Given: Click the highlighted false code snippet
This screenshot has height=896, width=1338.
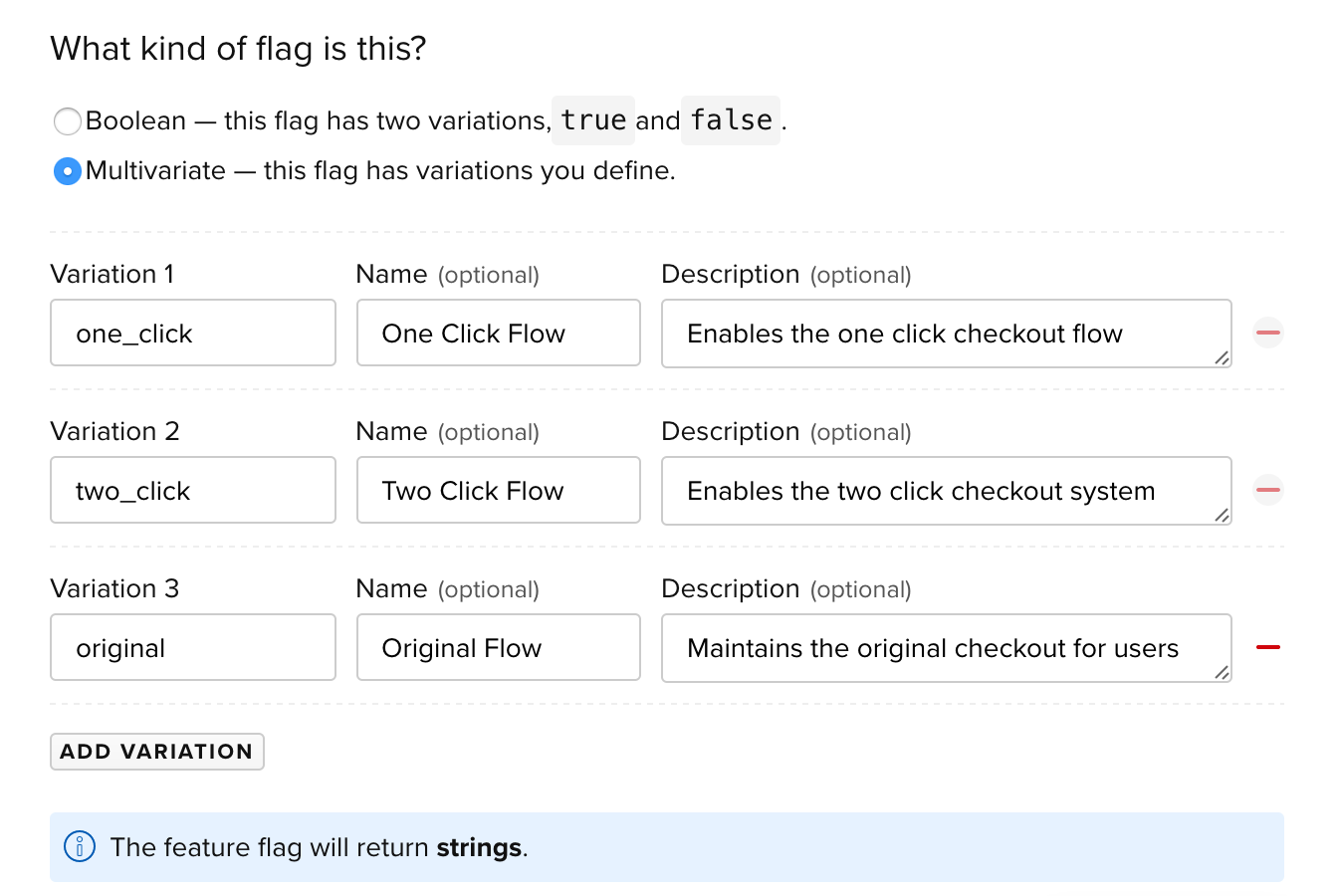Looking at the screenshot, I should 730,120.
